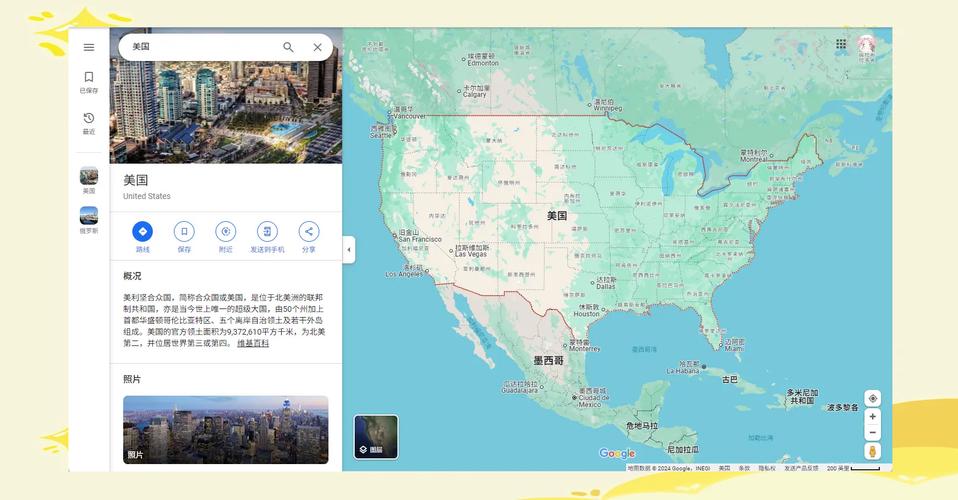Open the Recents (最近) history
This screenshot has height=500, width=958.
[89, 123]
